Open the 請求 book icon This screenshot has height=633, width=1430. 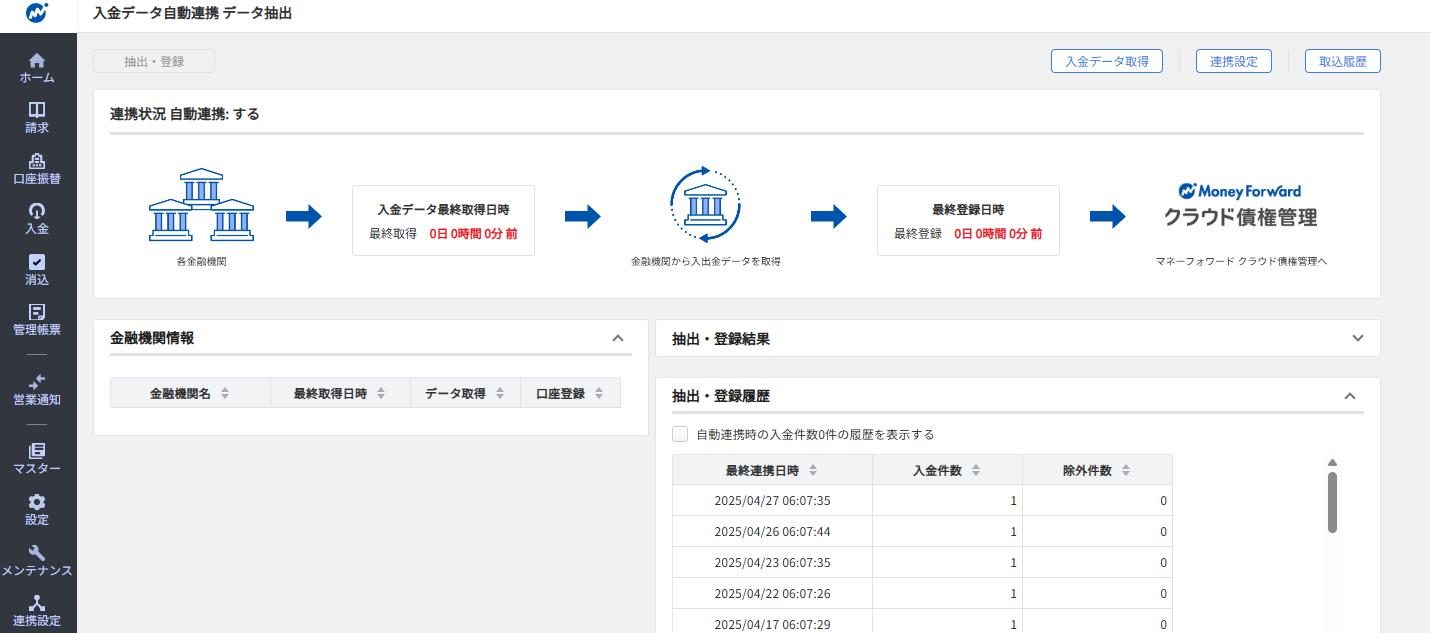pos(37,110)
